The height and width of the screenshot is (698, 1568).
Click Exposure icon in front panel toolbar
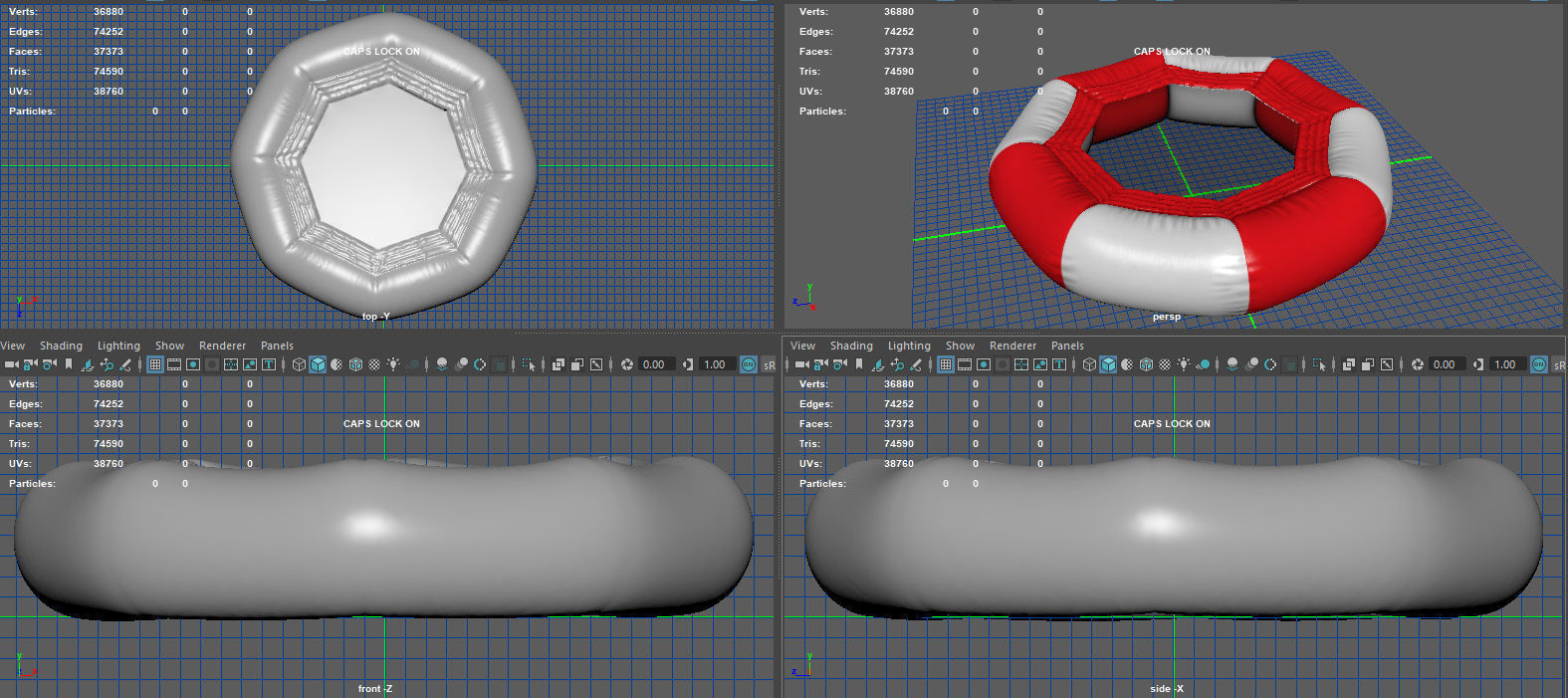[627, 364]
